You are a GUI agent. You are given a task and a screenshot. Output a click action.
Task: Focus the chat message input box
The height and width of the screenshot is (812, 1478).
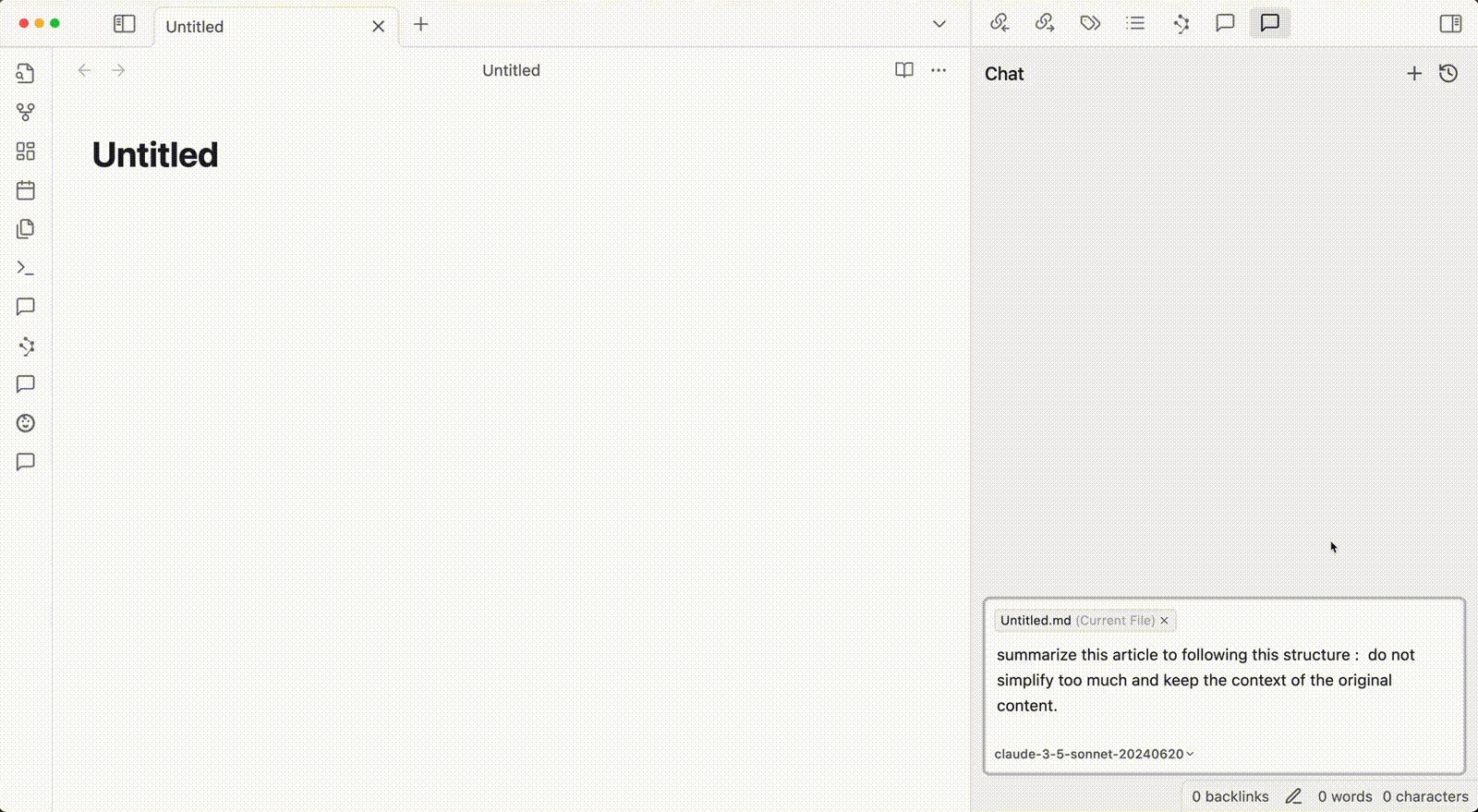coord(1224,680)
